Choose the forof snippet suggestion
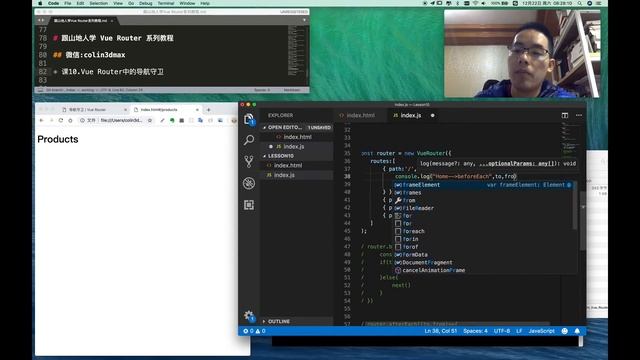Screen dimensions: 640x360 coord(483,247)
